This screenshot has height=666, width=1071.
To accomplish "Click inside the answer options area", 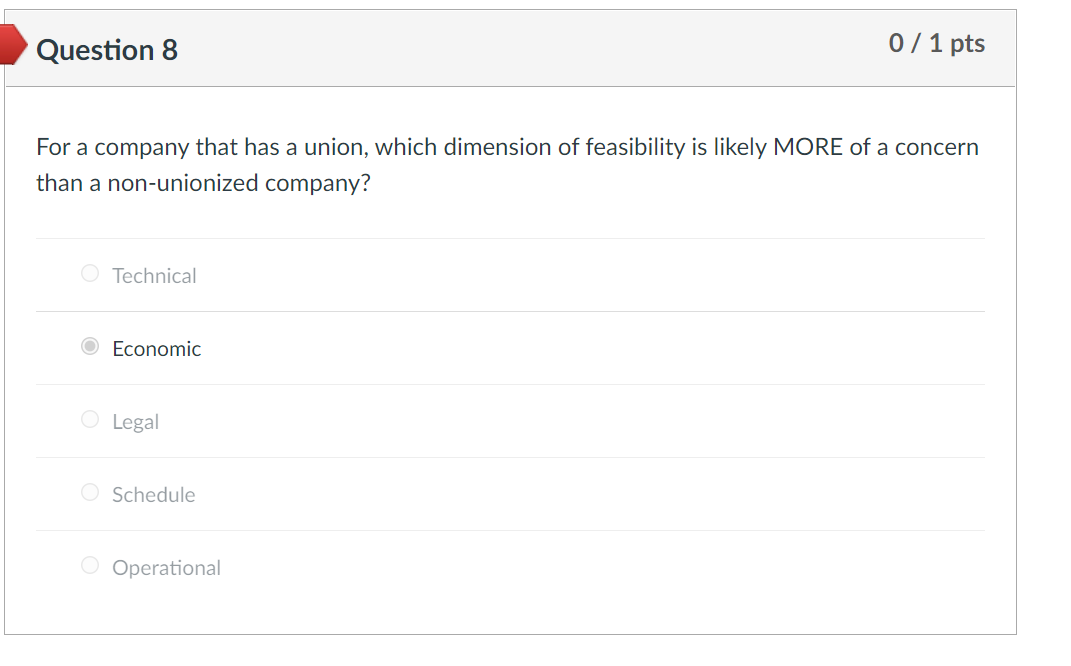I will click(x=510, y=420).
